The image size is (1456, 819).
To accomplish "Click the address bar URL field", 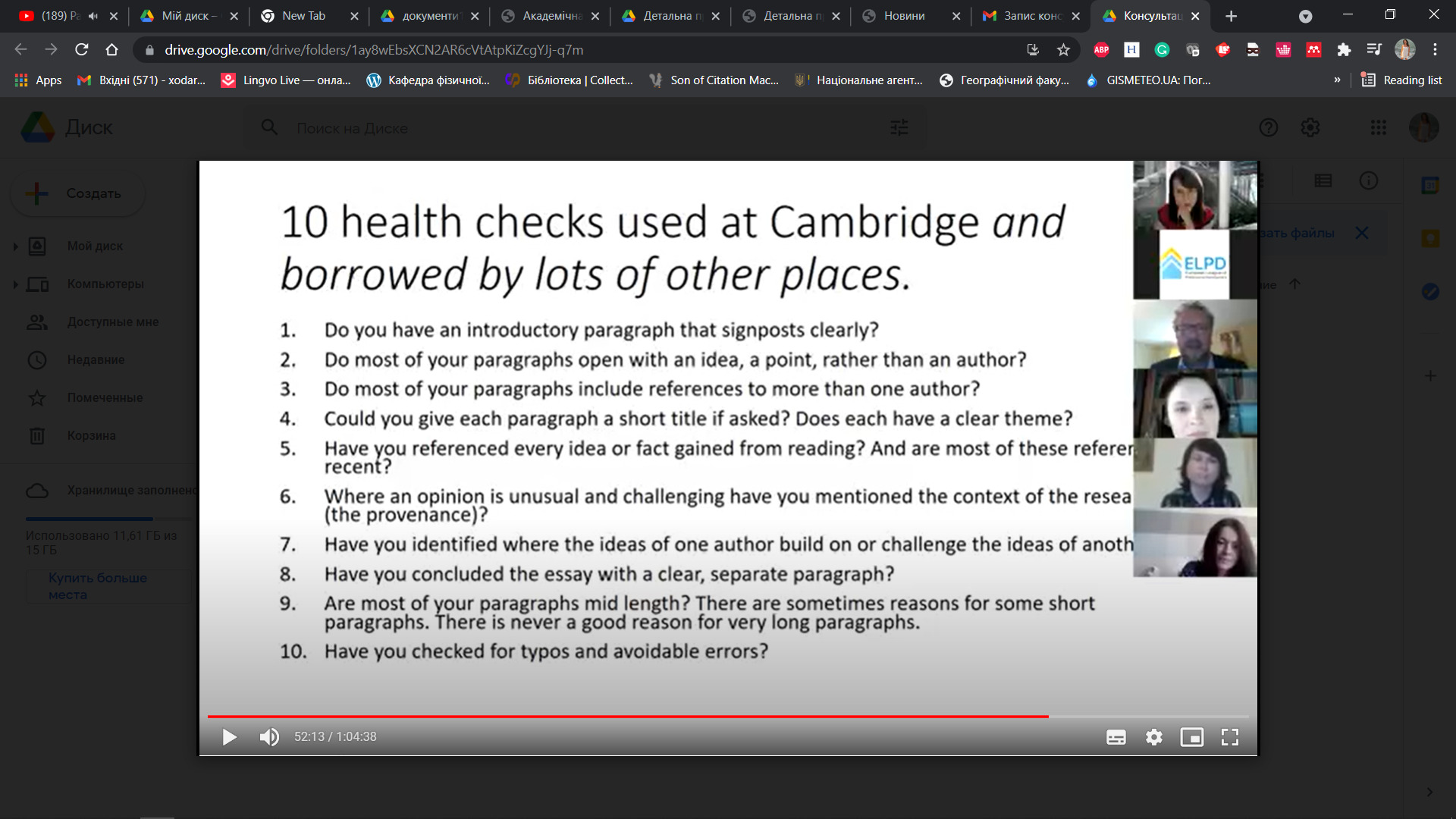I will (576, 50).
